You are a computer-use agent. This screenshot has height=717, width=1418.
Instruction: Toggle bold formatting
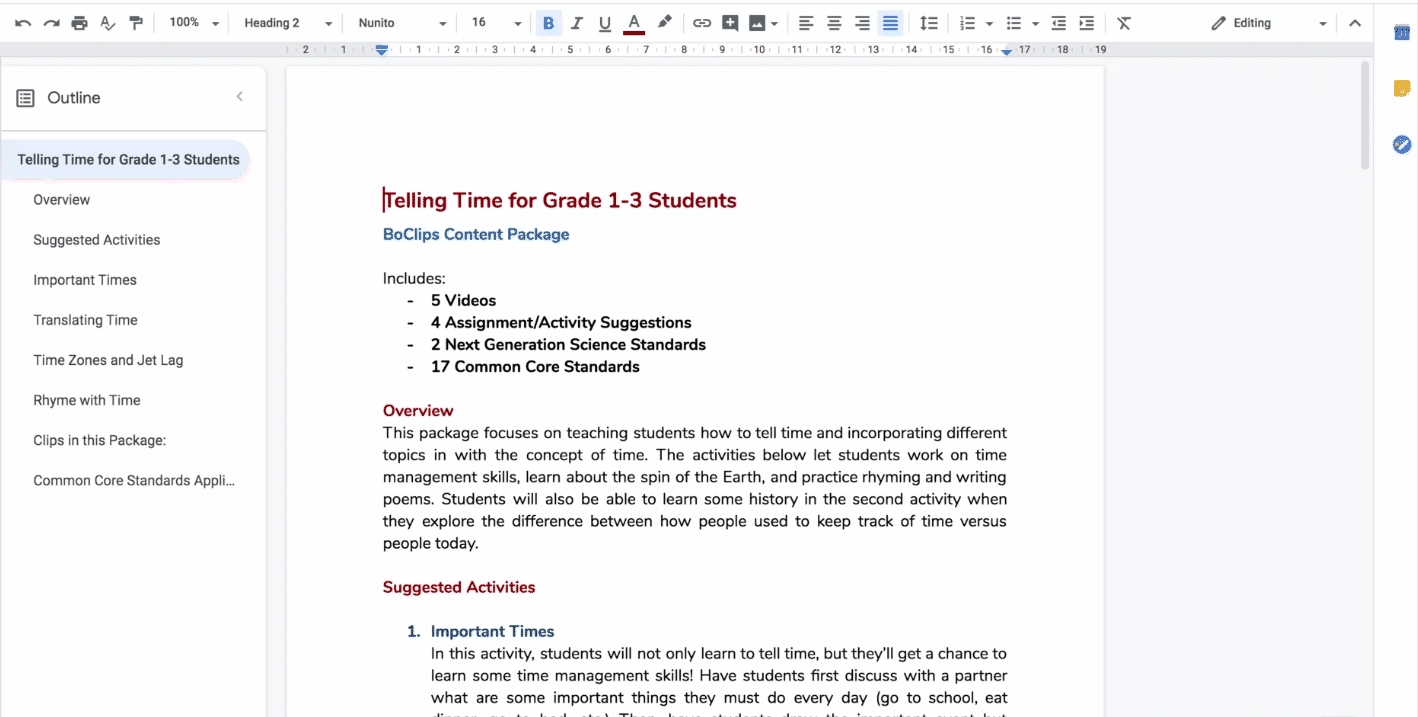click(x=548, y=23)
